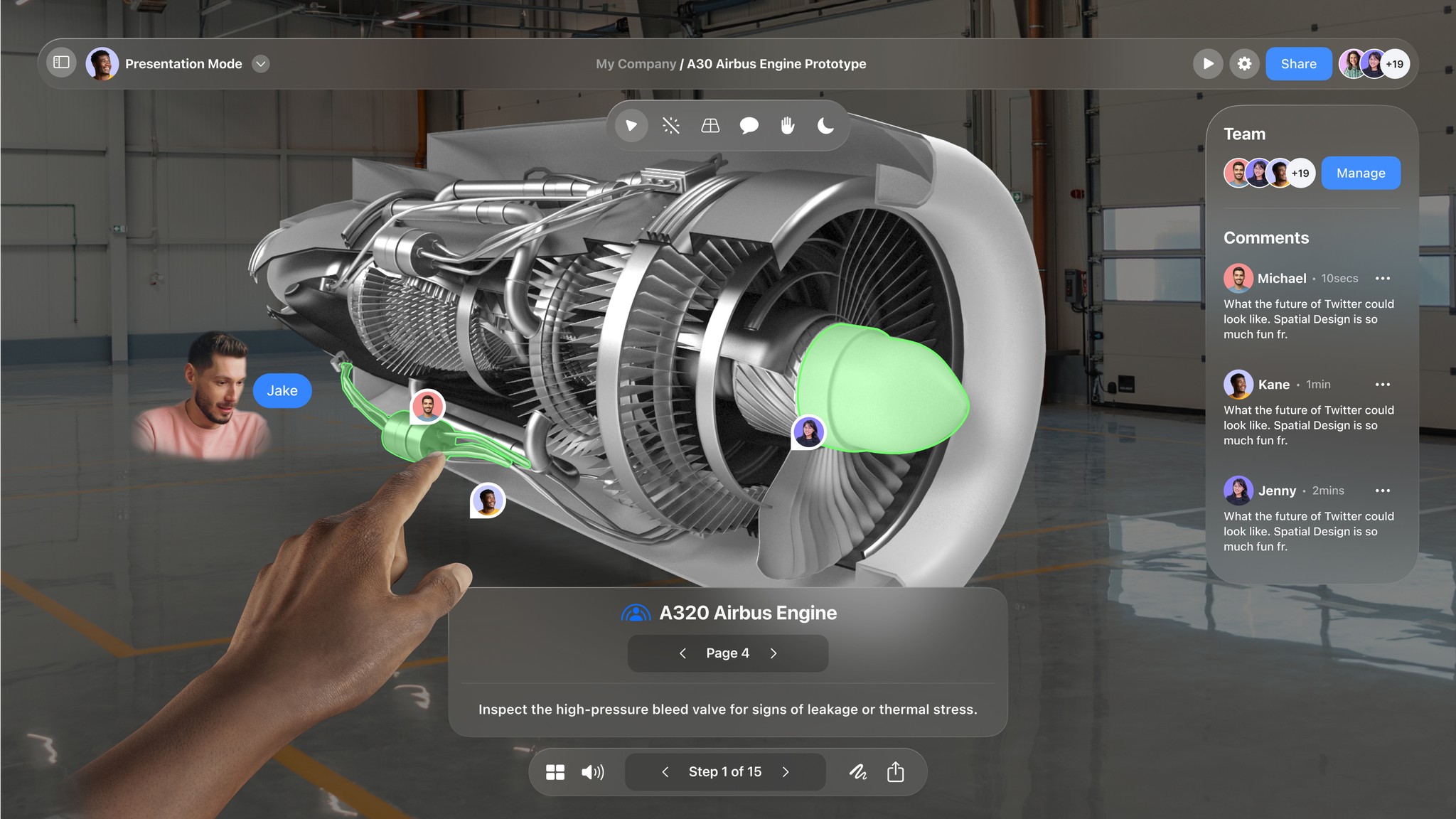The height and width of the screenshot is (819, 1456).
Task: Select the hand pan tool
Action: click(x=787, y=126)
